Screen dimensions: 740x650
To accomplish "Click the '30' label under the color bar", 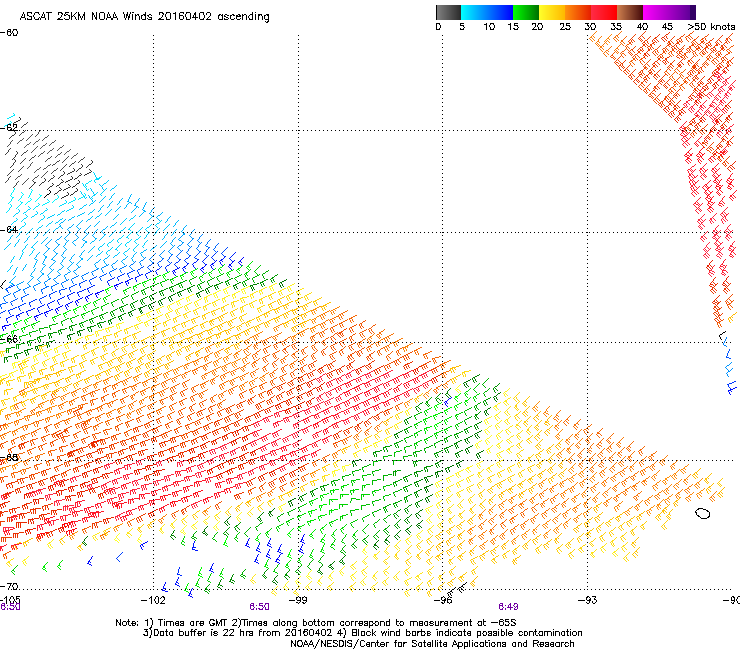I will click(590, 27).
